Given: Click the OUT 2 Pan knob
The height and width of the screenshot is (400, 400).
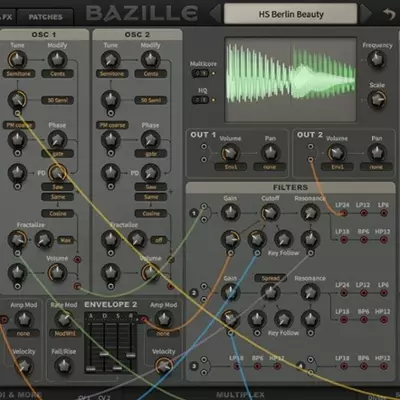Looking at the screenshot, I should (x=377, y=153).
